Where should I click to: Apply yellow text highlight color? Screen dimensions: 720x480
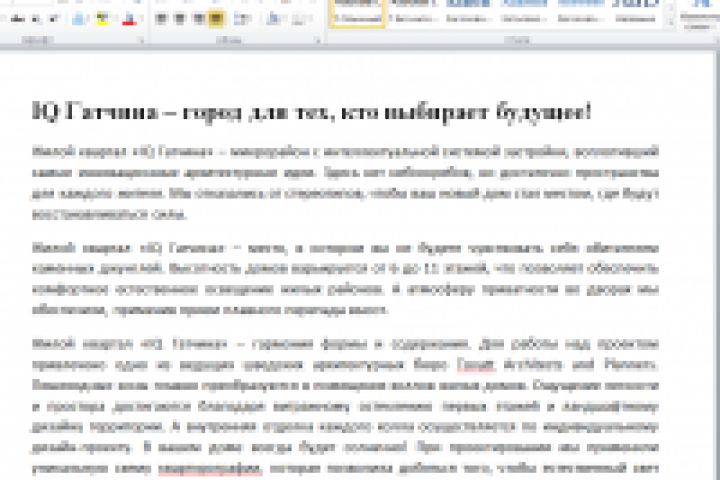pyautogui.click(x=102, y=19)
